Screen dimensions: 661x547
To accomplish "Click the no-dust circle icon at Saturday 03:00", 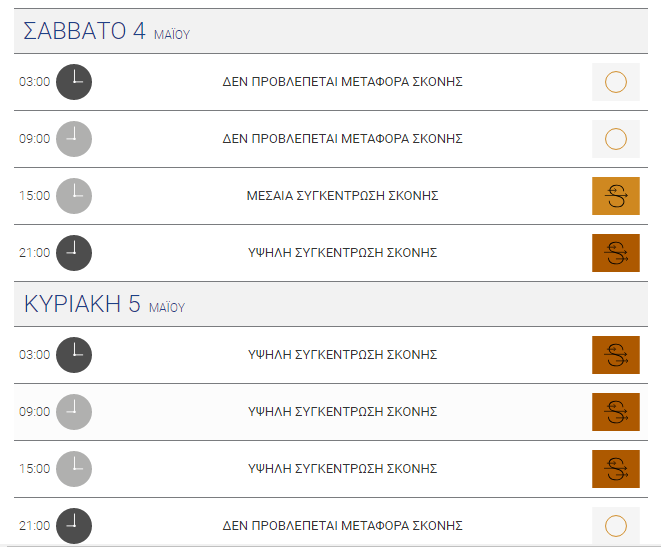I will pyautogui.click(x=616, y=82).
